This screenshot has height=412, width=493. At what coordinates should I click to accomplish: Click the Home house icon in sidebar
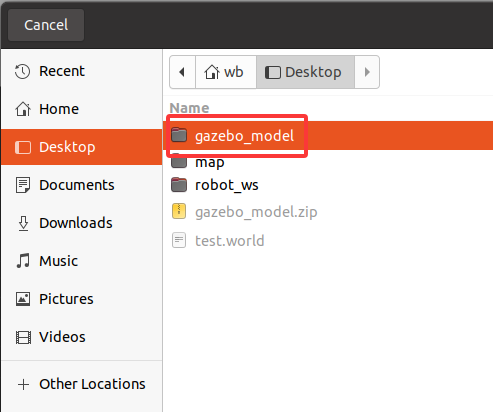point(23,109)
